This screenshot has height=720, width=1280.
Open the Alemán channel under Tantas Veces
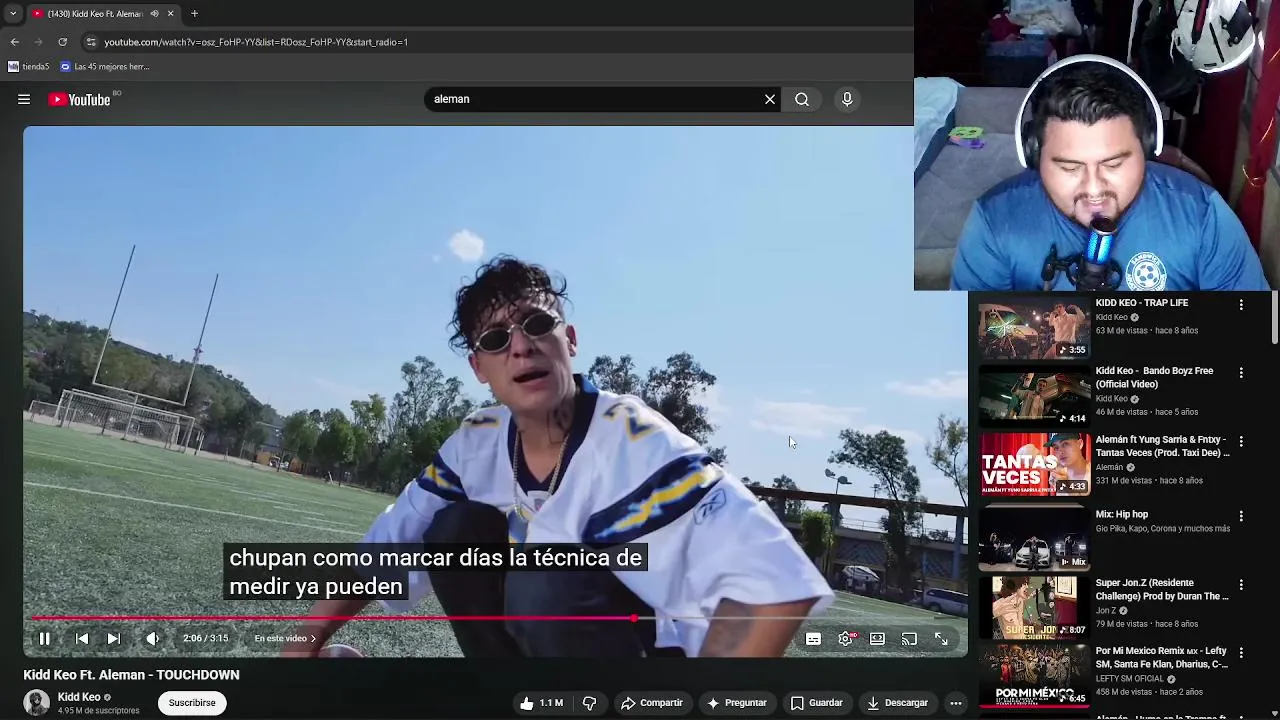click(x=1110, y=467)
